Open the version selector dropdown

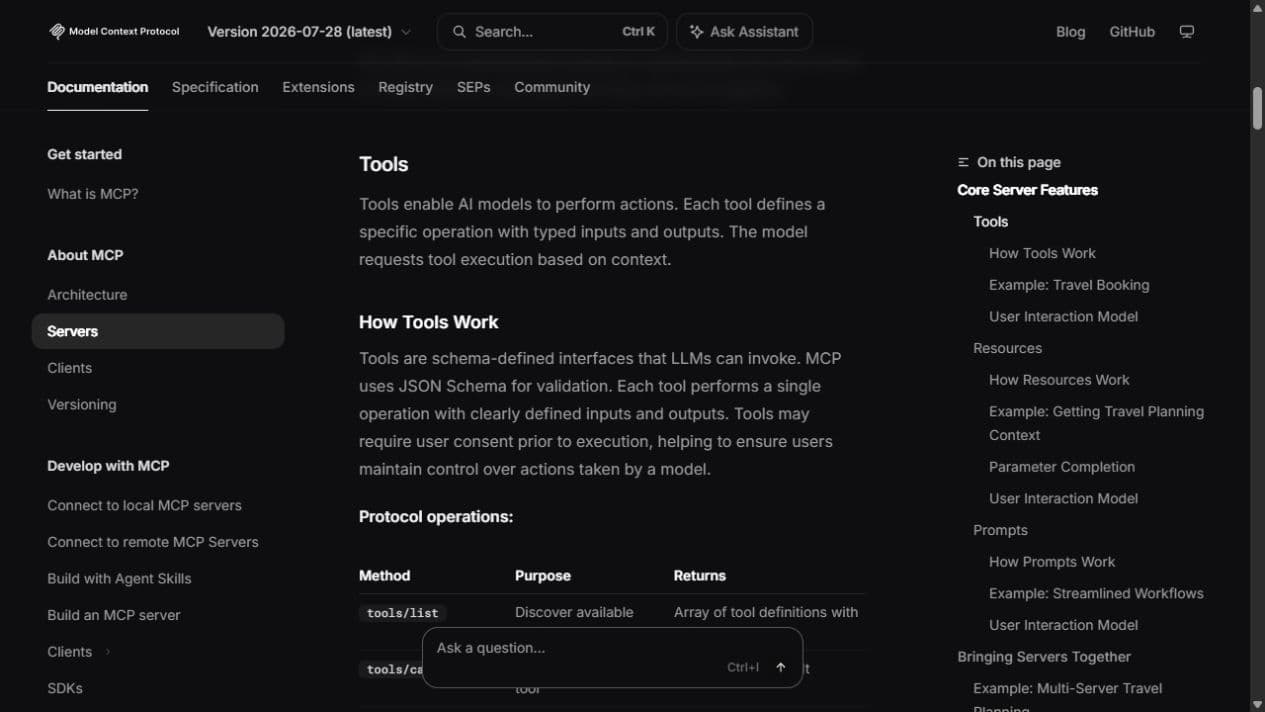tap(309, 32)
